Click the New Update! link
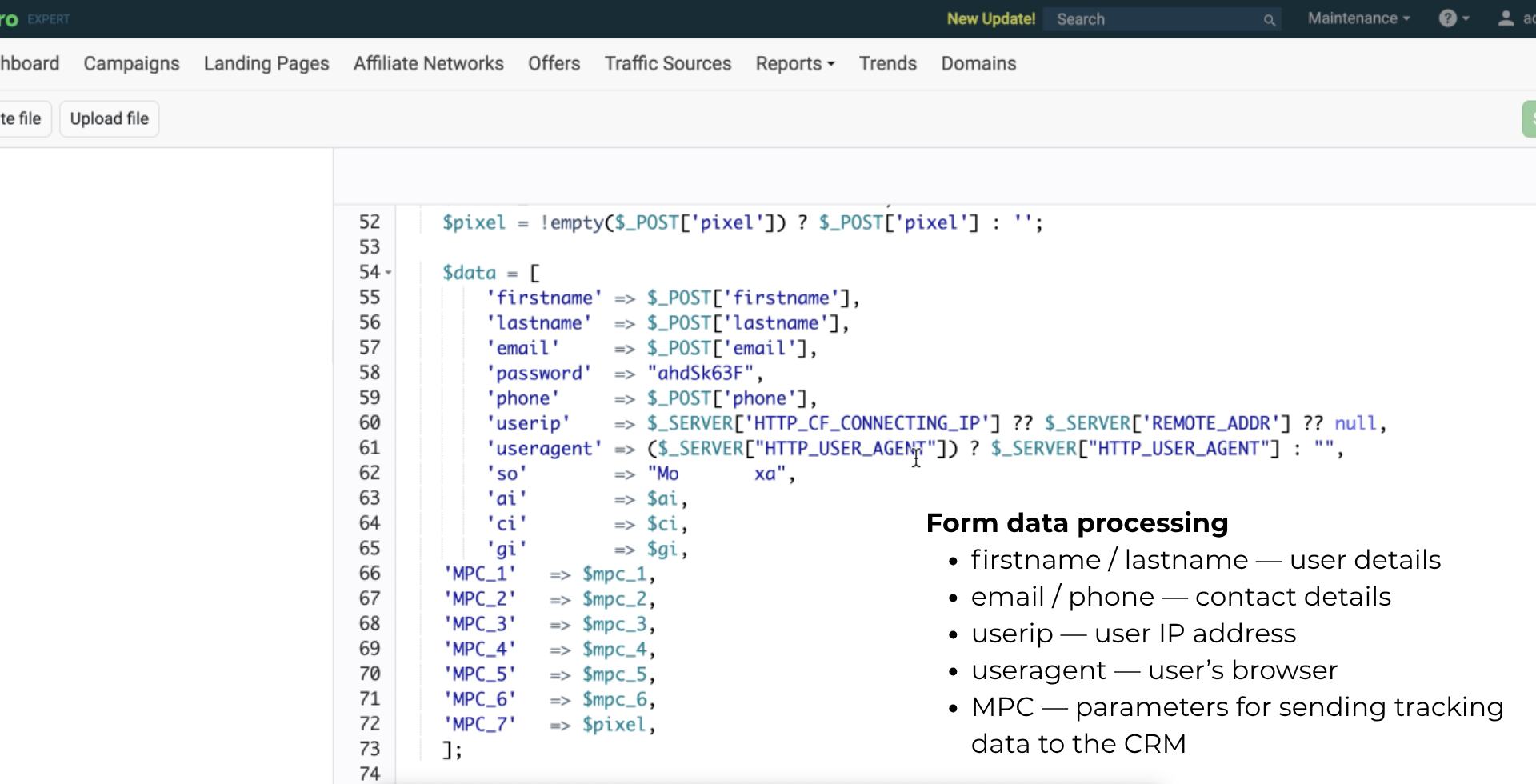This screenshot has width=1536, height=784. click(x=990, y=18)
